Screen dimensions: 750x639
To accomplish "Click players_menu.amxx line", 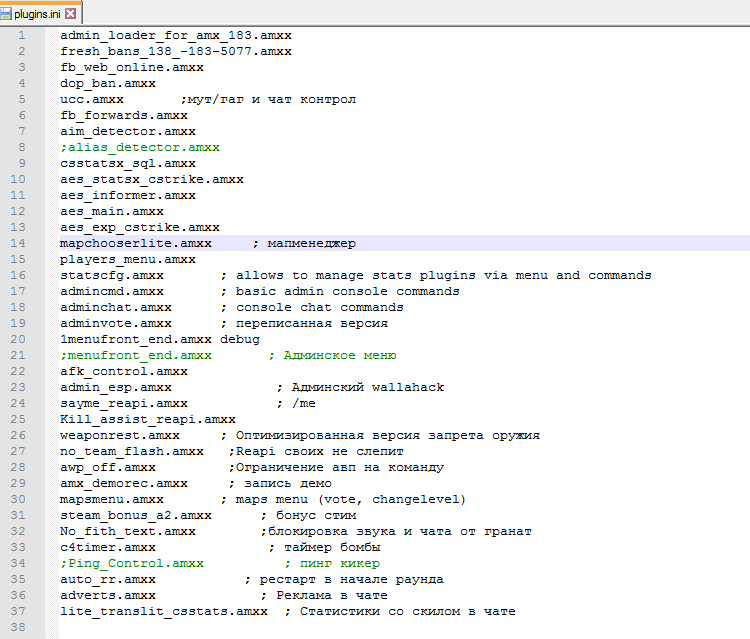I will [128, 259].
